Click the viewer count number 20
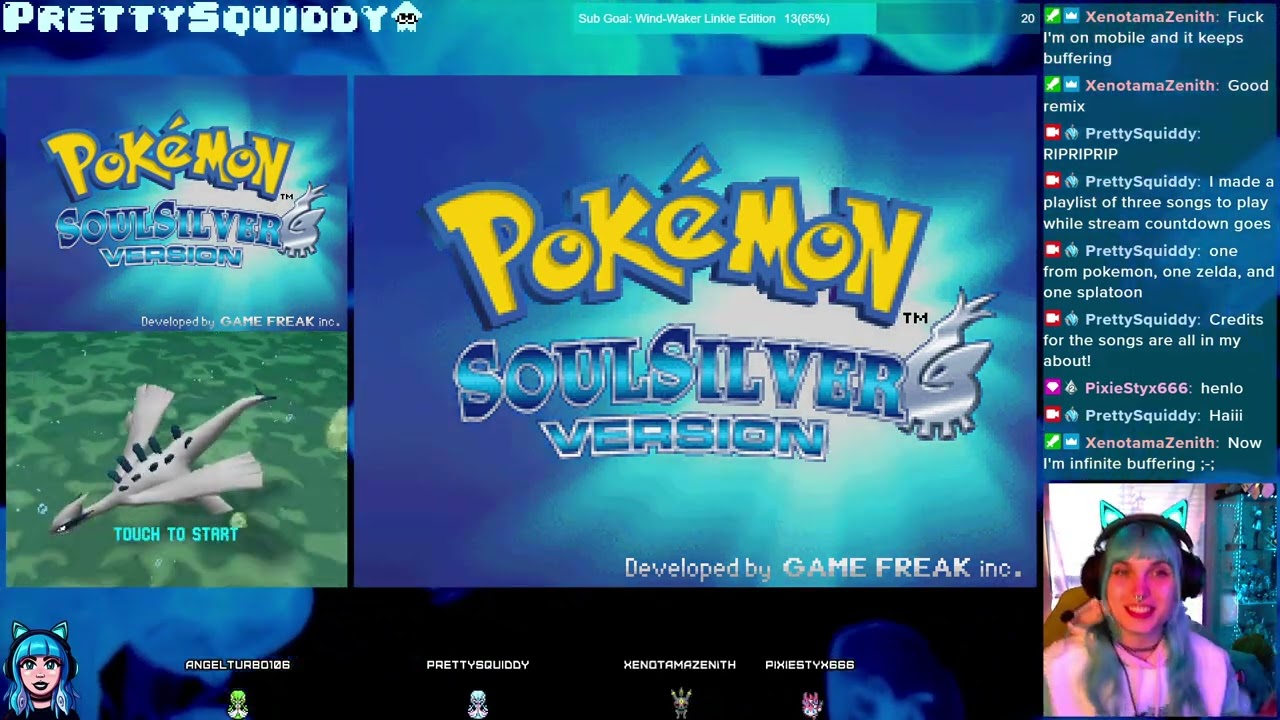The image size is (1280, 720). click(1027, 18)
